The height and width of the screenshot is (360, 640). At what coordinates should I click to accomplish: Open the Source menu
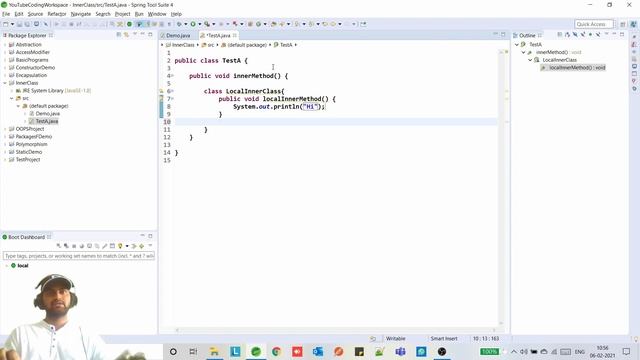click(35, 14)
